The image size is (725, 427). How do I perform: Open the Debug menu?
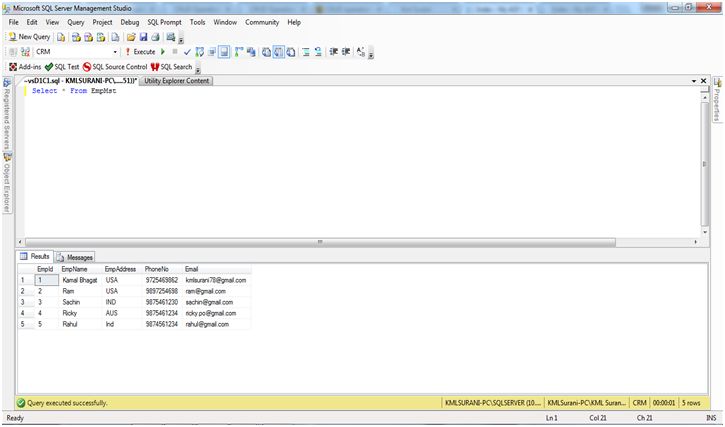click(129, 22)
